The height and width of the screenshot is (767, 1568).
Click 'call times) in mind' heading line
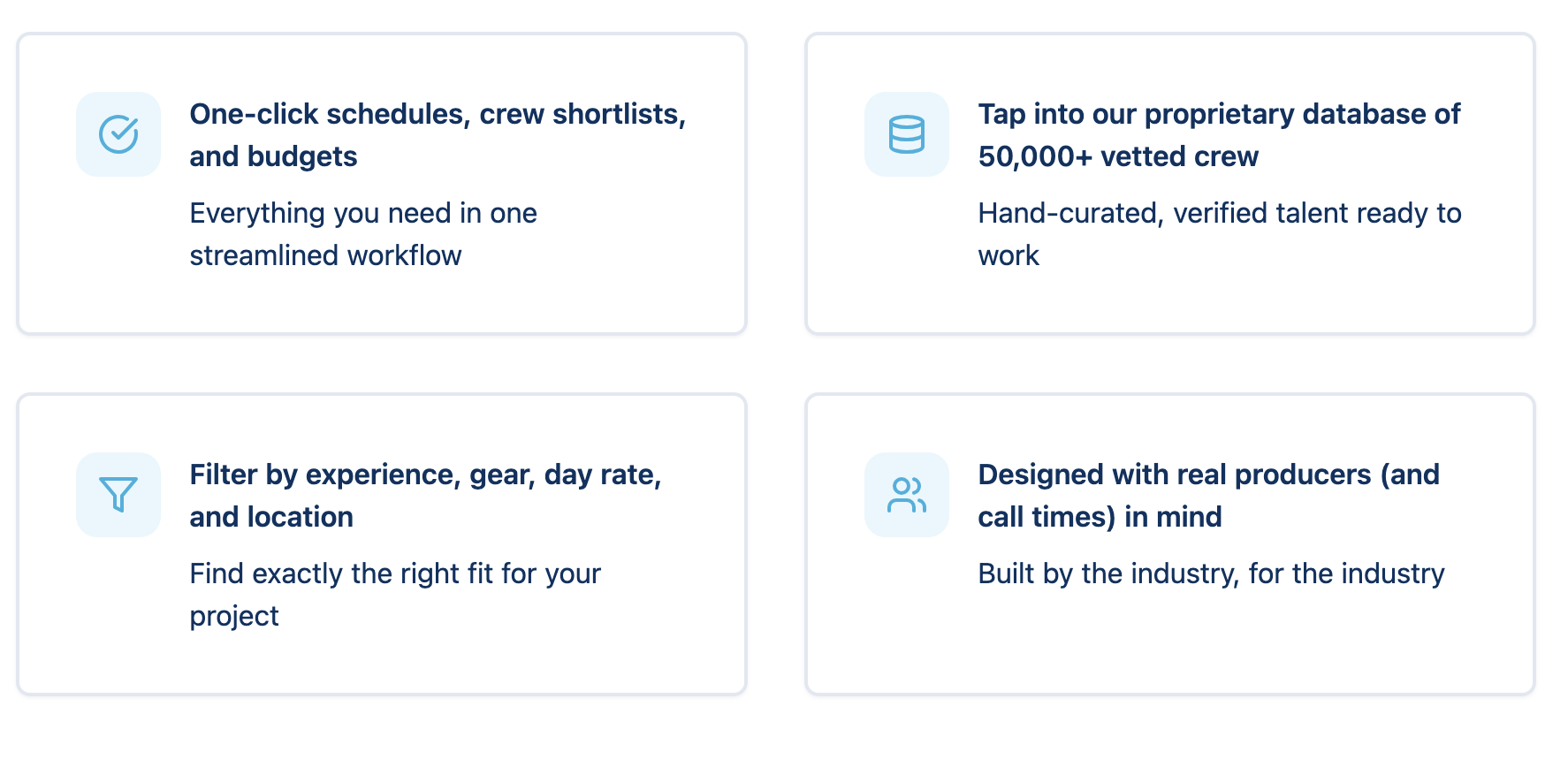tap(1100, 517)
